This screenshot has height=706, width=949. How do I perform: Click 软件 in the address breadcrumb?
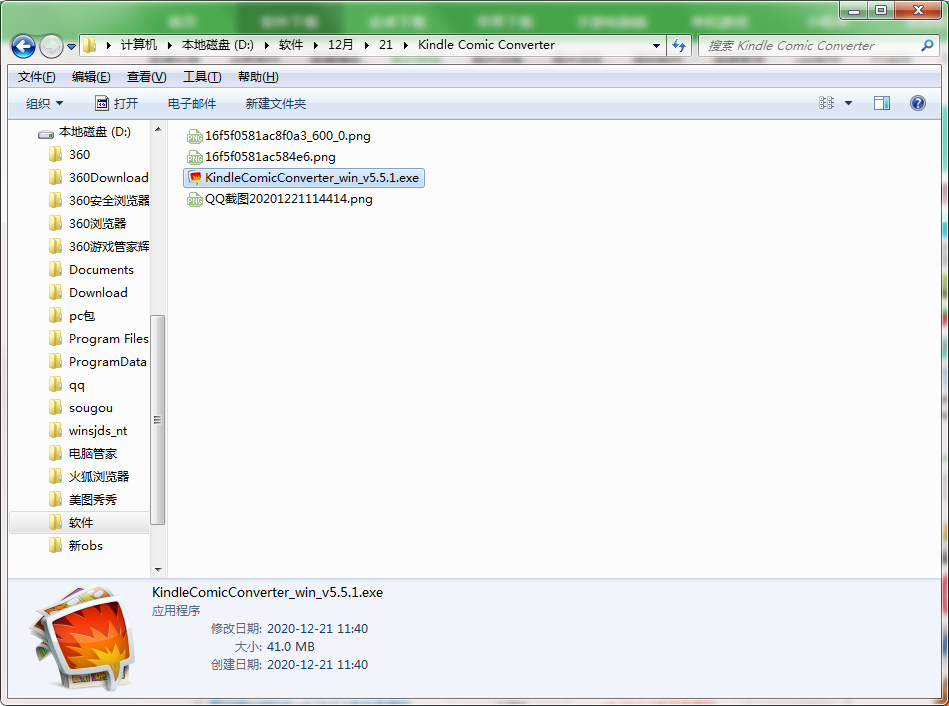pyautogui.click(x=291, y=45)
